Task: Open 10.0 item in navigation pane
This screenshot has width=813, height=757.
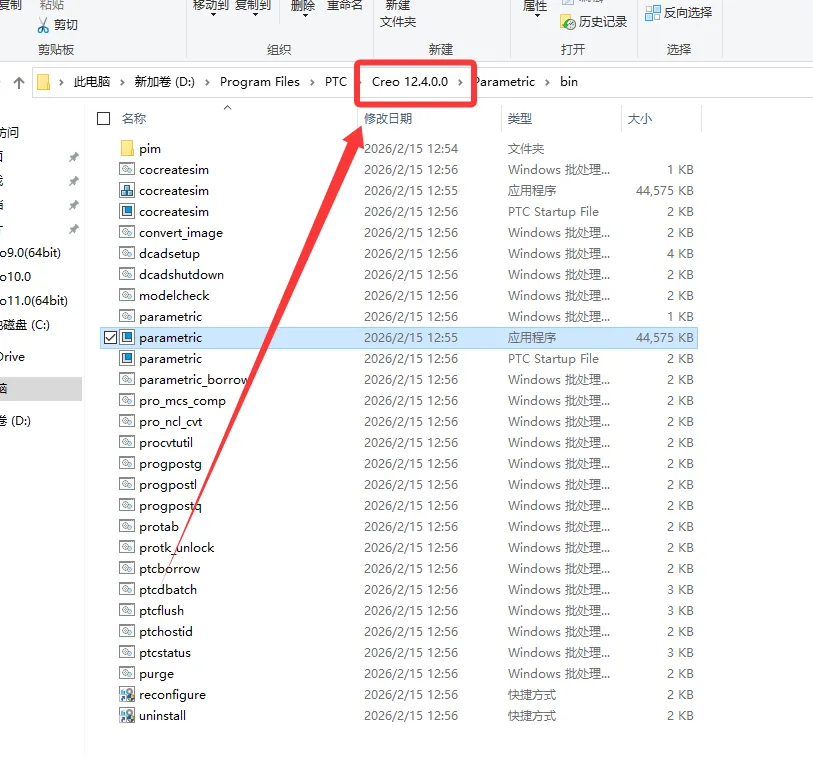Action: click(x=16, y=277)
